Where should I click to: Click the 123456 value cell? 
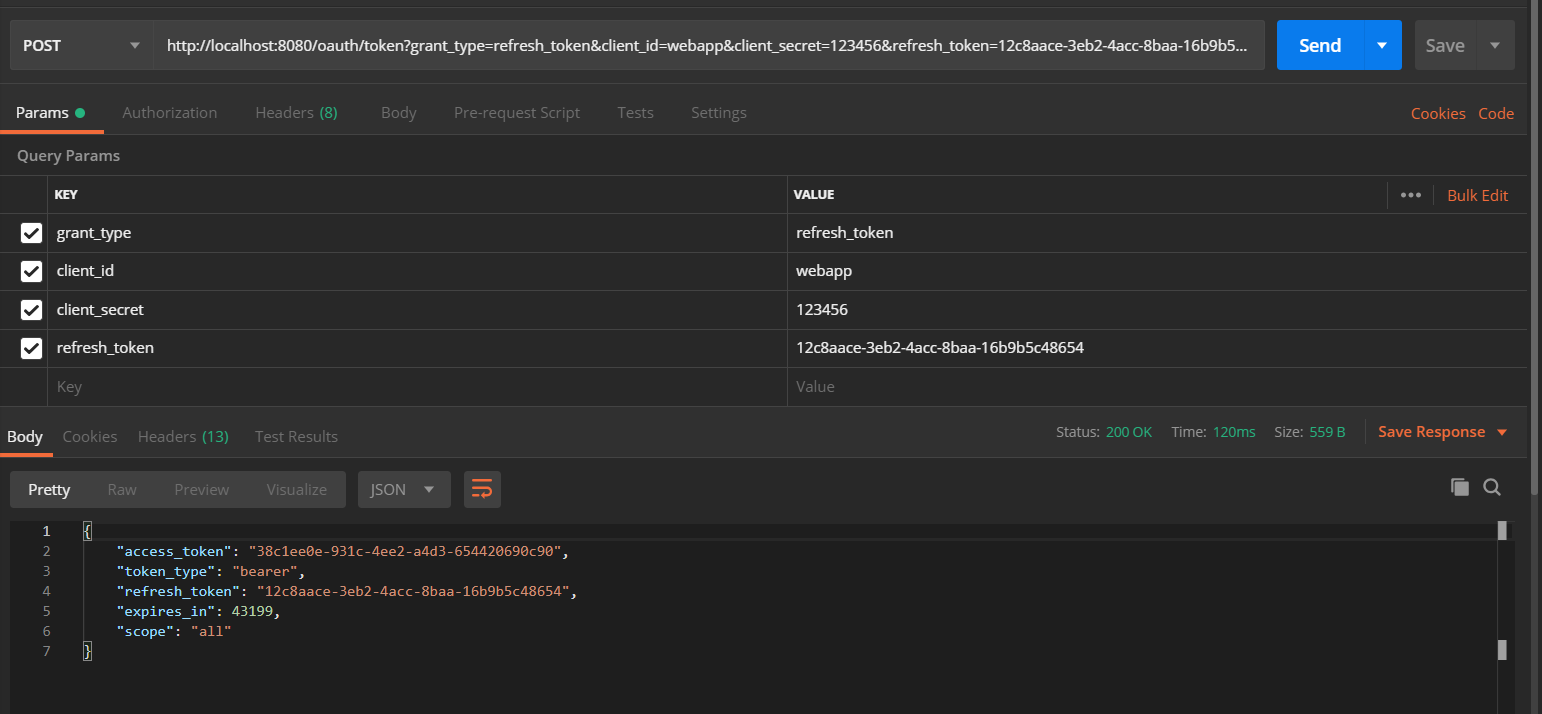[1157, 310]
